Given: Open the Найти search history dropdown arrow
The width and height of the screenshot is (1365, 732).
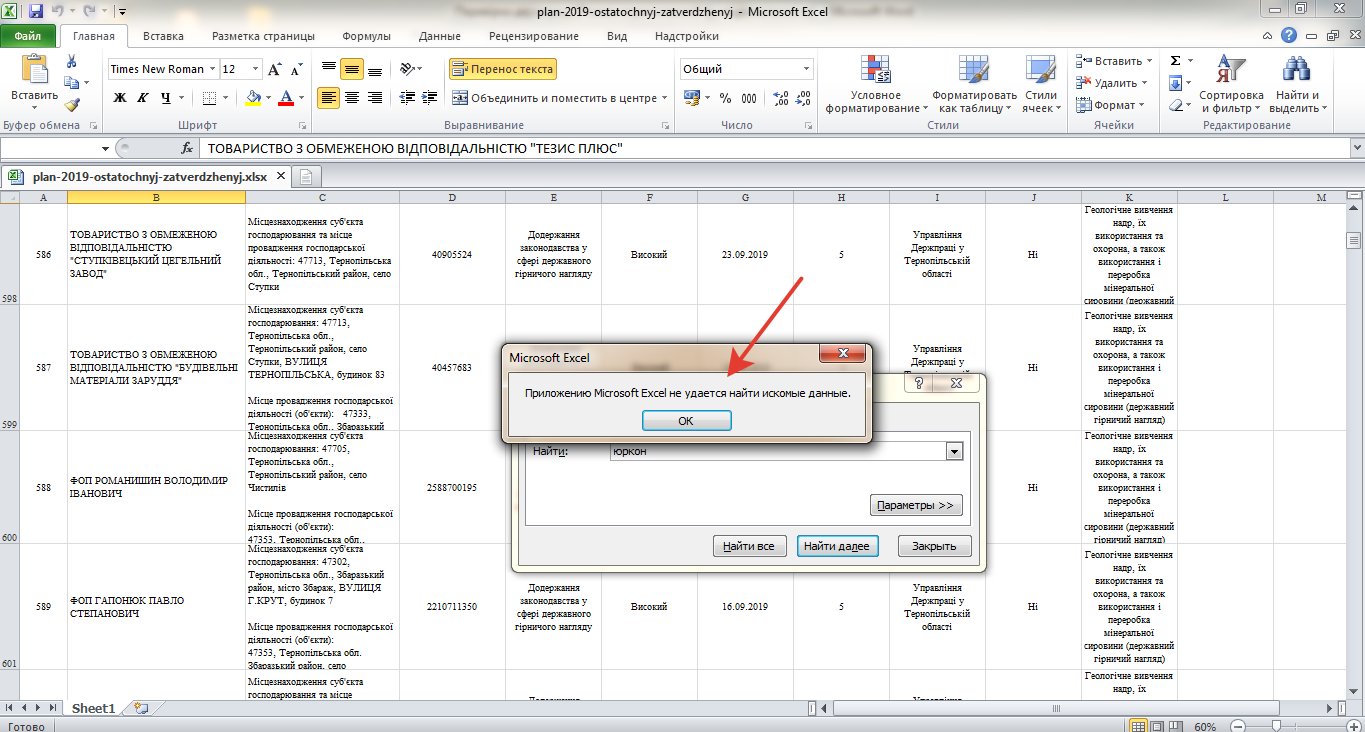Looking at the screenshot, I should 954,452.
